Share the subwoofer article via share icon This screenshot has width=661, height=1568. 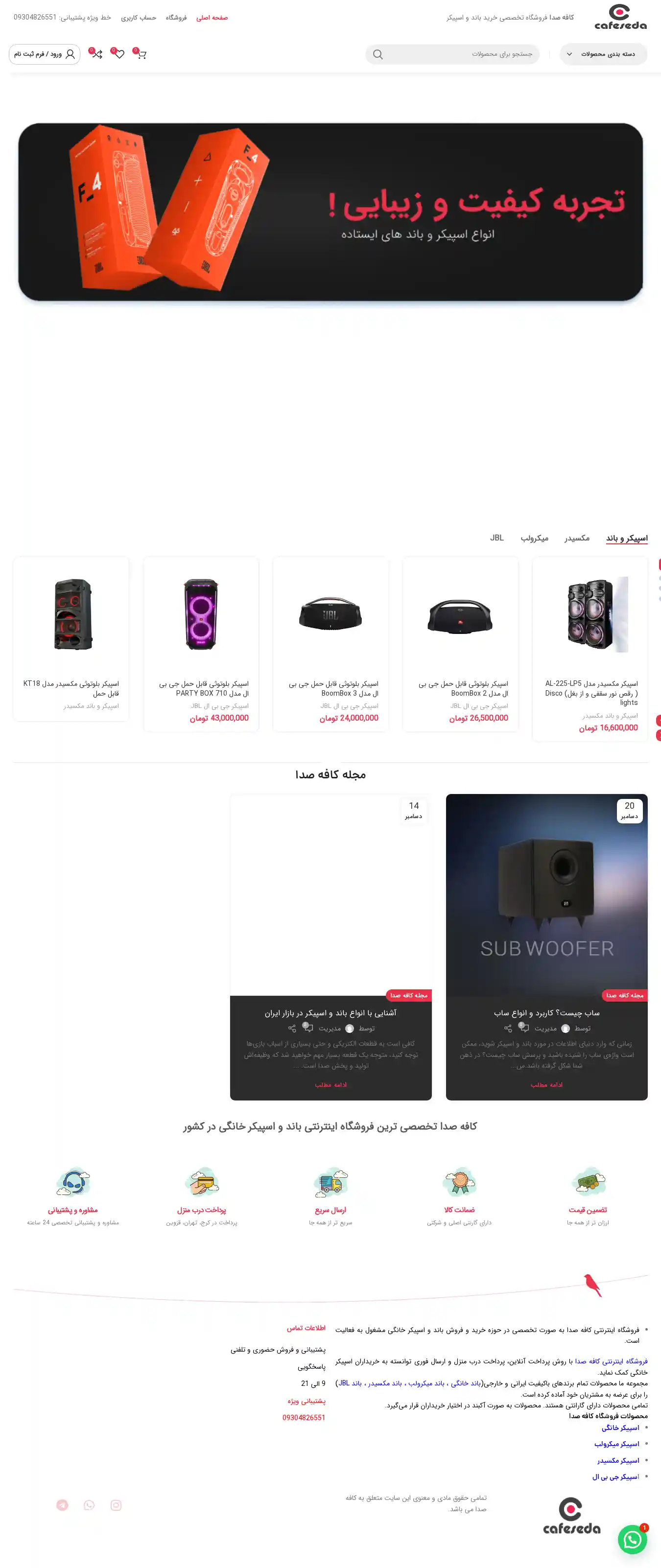508,1029
